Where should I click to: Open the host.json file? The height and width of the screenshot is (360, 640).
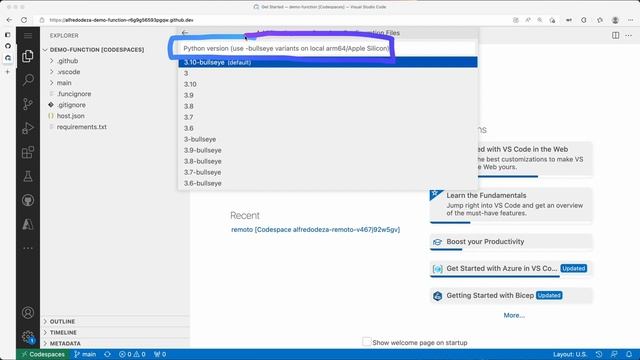[71, 116]
